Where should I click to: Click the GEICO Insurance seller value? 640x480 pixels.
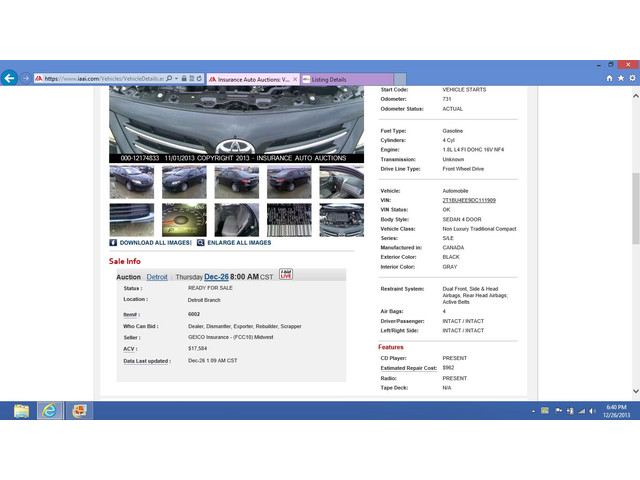pyautogui.click(x=231, y=337)
